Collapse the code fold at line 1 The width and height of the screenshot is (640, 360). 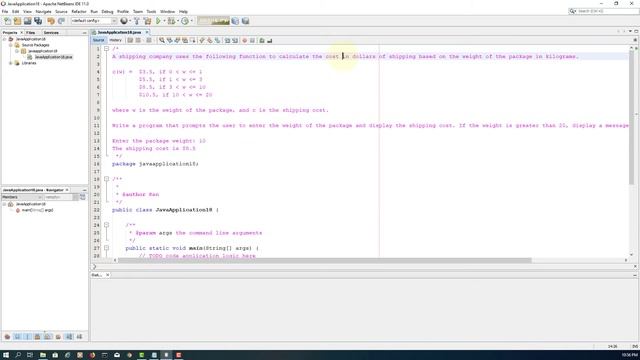106,49
